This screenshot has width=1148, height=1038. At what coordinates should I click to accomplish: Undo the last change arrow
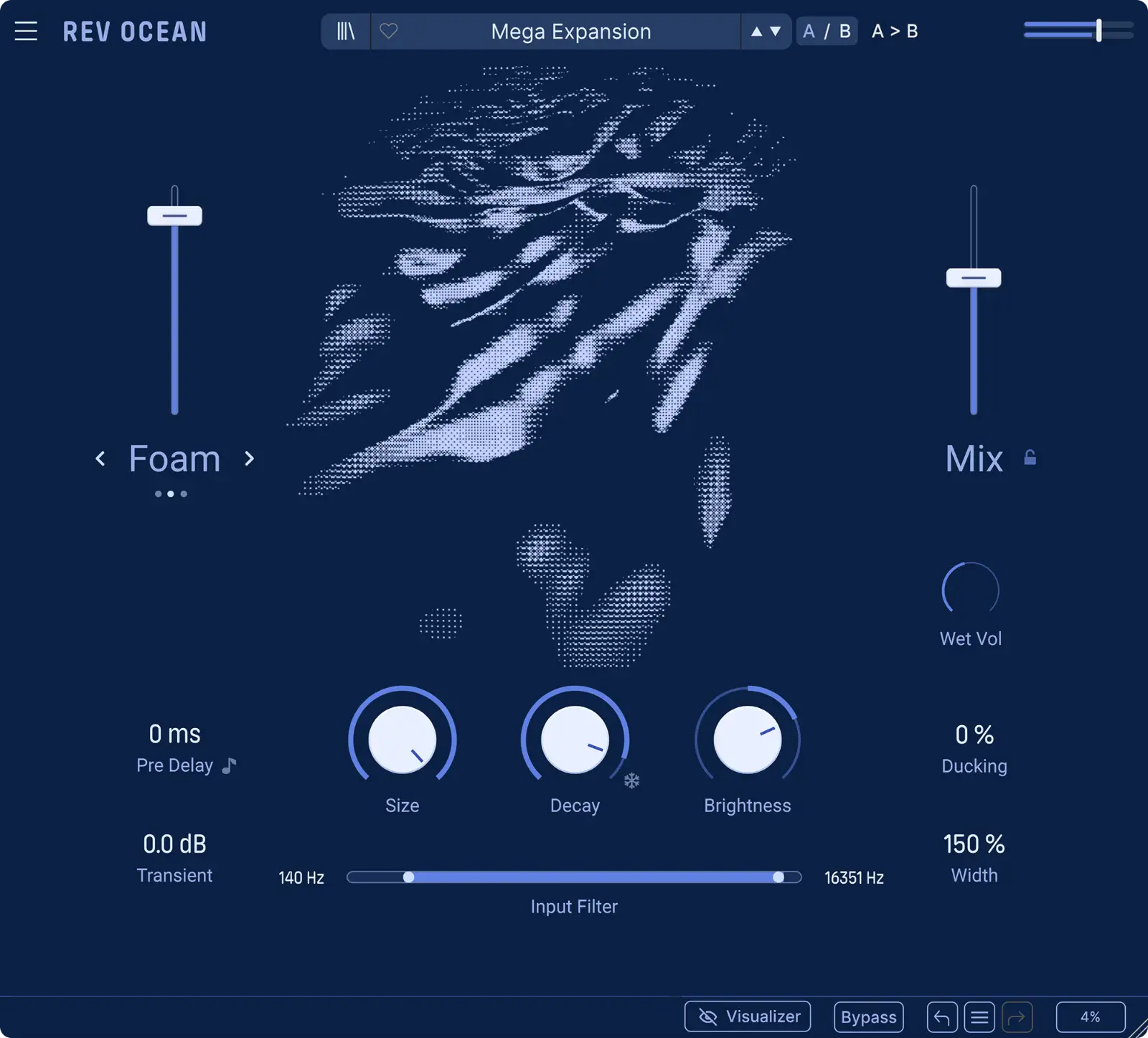pos(942,1016)
